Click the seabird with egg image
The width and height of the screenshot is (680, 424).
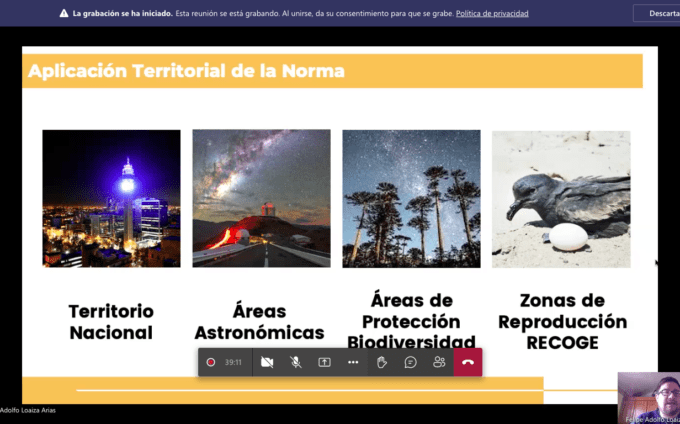pyautogui.click(x=561, y=198)
